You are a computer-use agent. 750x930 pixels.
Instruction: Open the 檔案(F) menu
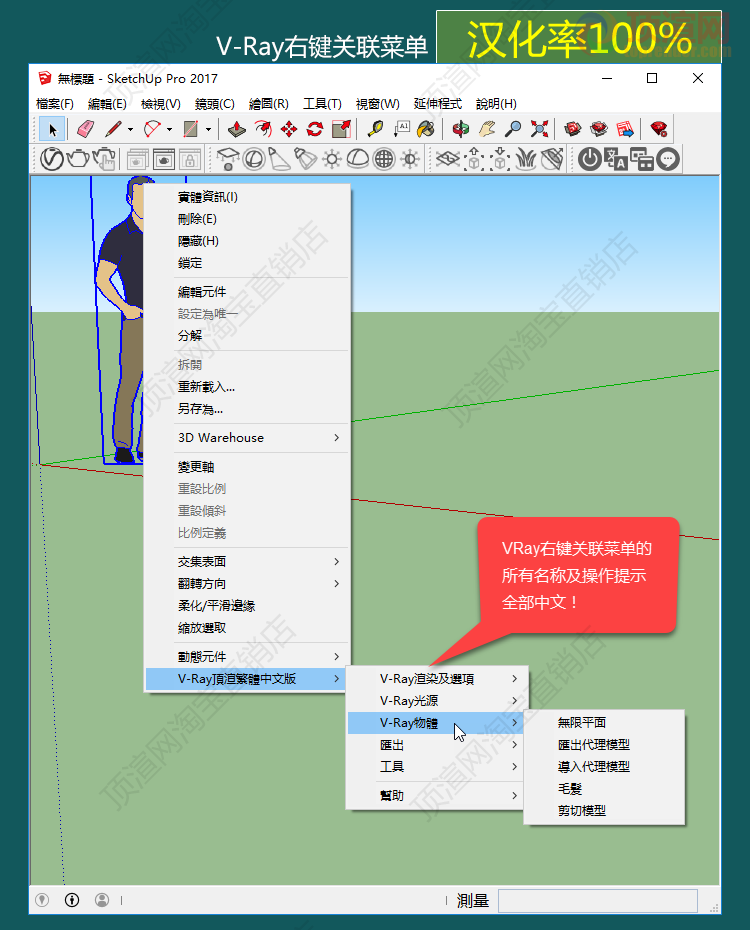tap(55, 104)
